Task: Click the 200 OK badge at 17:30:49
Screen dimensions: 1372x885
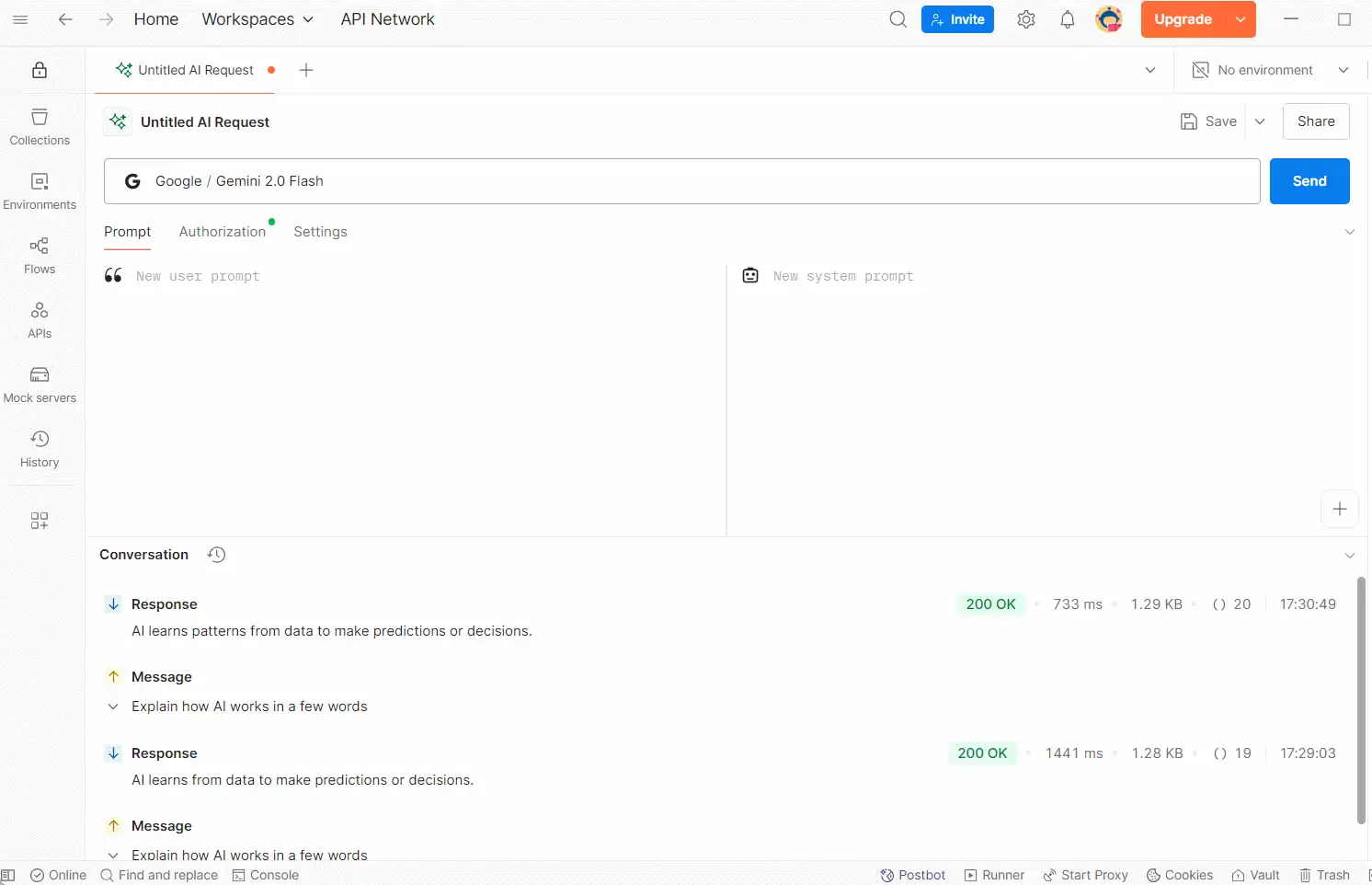Action: 990,604
